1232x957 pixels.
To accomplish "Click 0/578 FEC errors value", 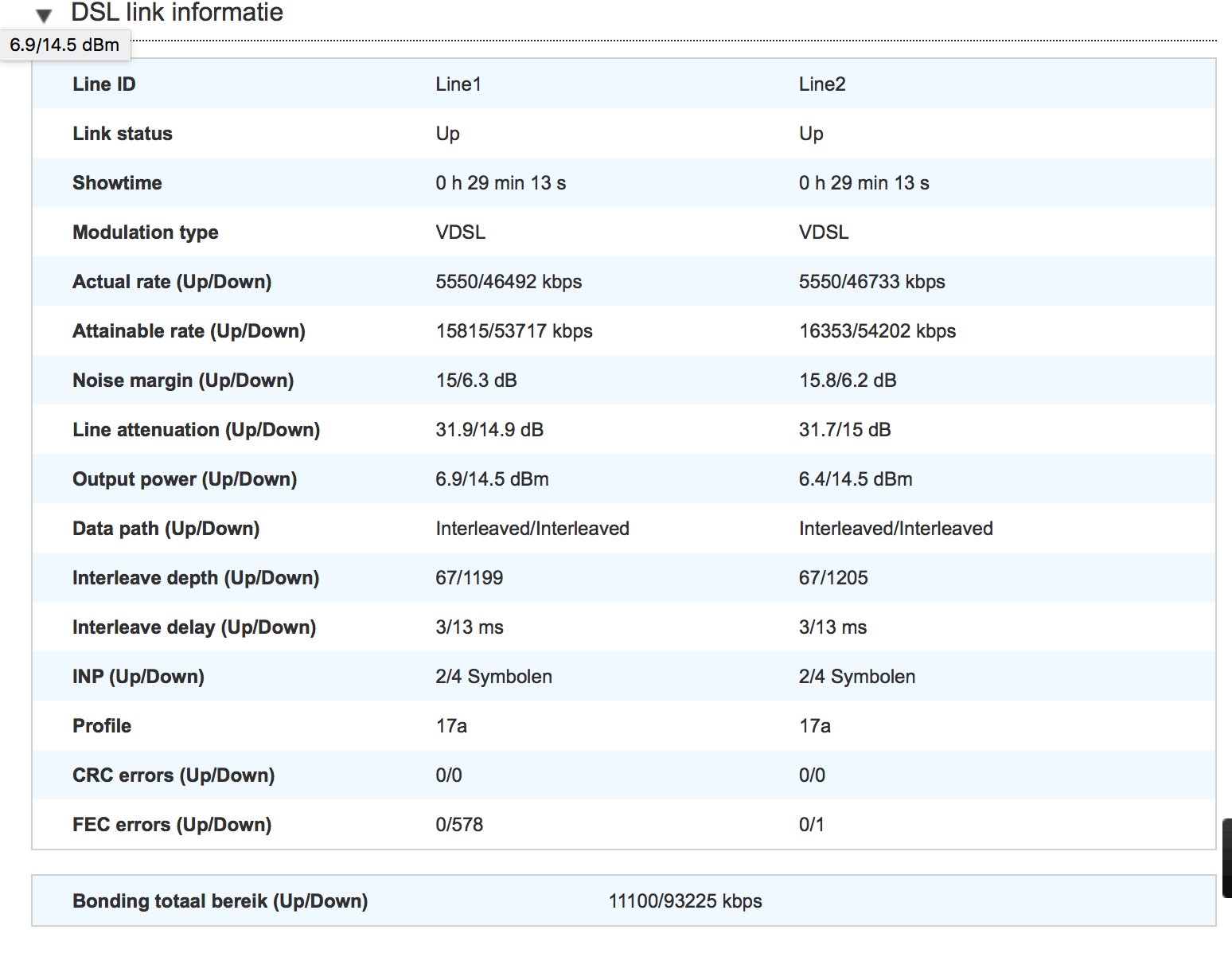I will (459, 824).
